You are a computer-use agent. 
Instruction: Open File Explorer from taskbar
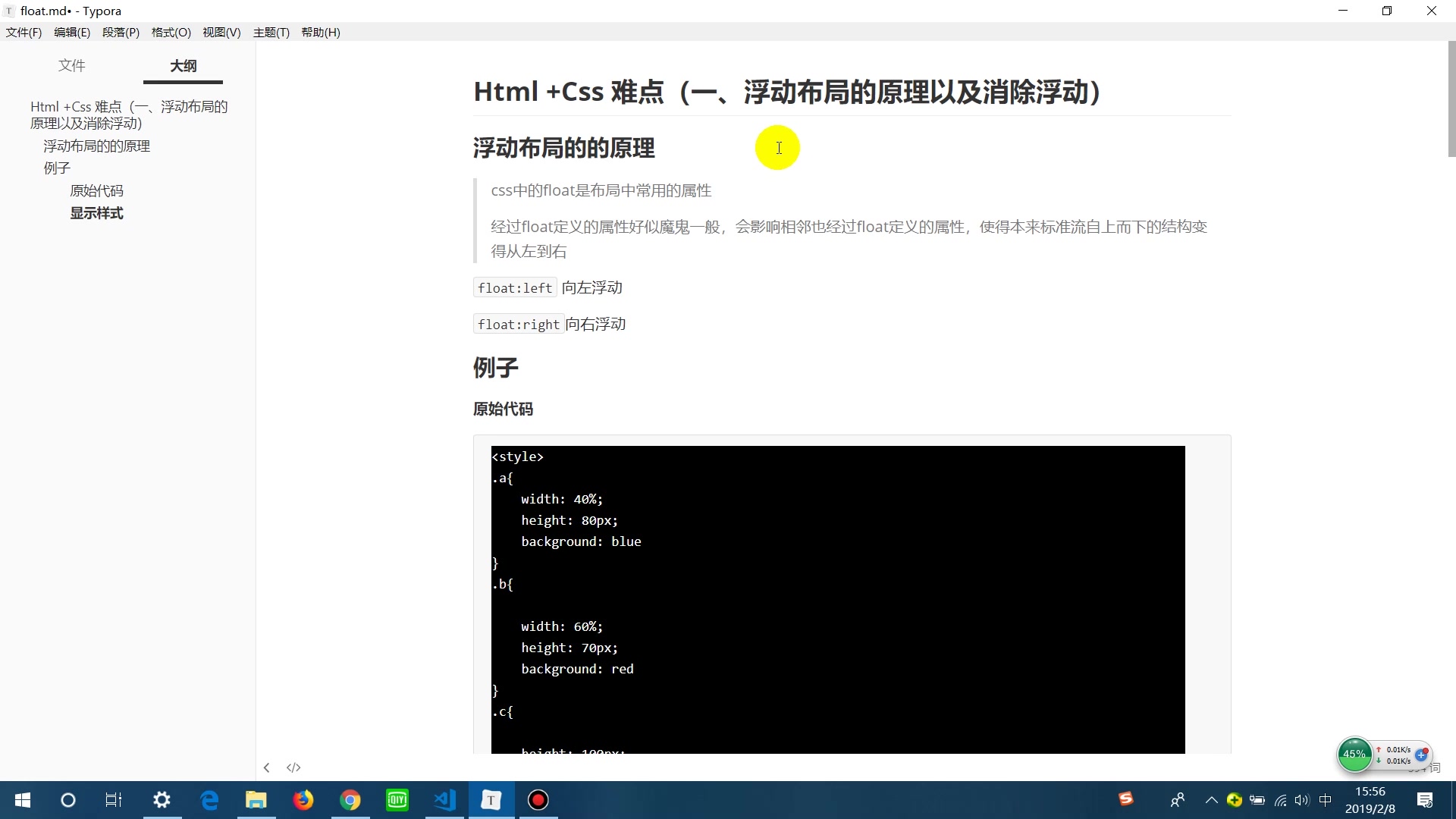256,800
